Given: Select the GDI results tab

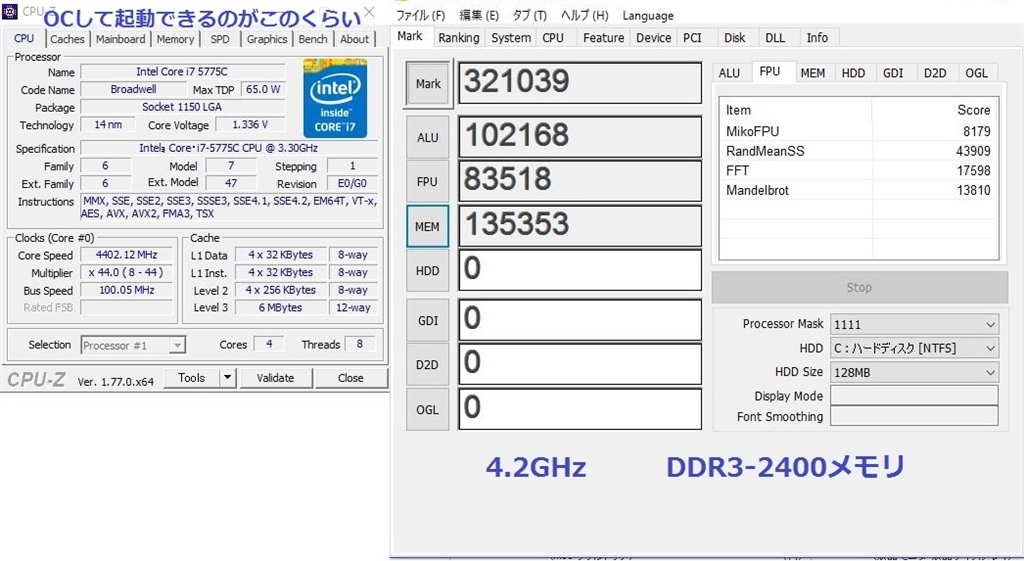Looking at the screenshot, I should (893, 73).
